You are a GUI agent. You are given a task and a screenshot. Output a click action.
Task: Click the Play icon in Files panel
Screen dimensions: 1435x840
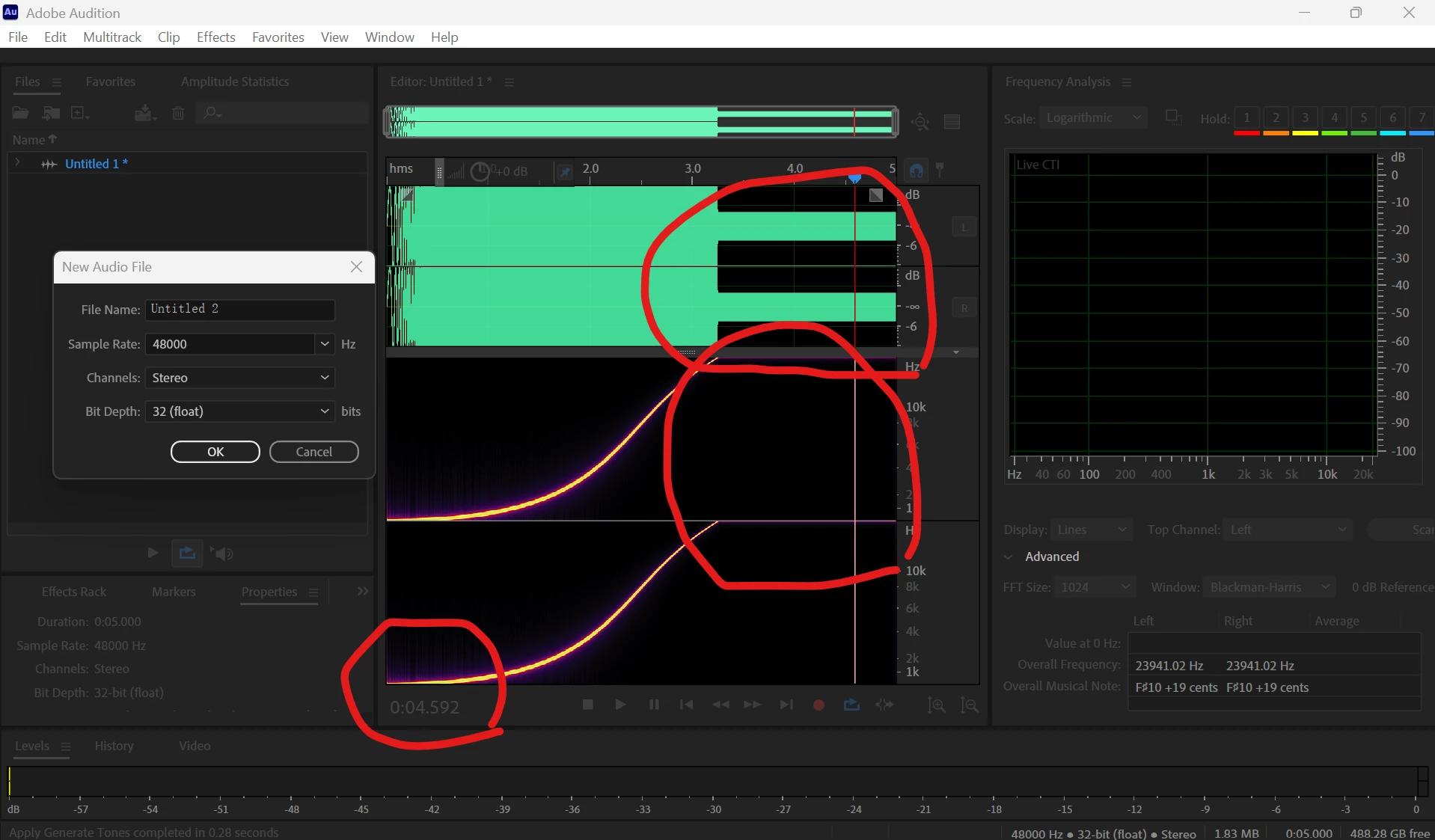click(x=153, y=553)
